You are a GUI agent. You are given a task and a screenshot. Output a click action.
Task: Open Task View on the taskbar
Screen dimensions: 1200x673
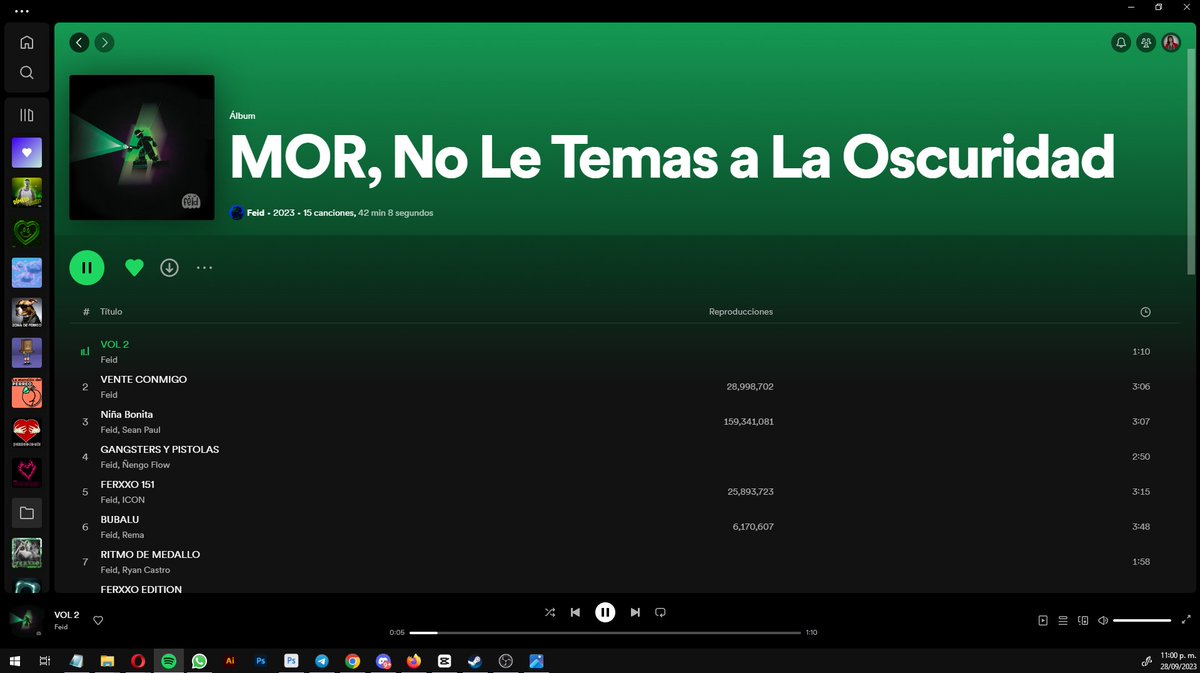tap(45, 661)
